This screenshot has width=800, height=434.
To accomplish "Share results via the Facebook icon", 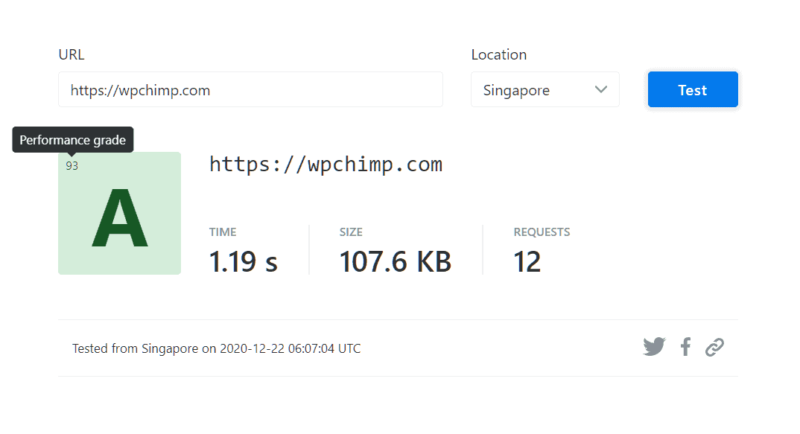I will [x=686, y=347].
